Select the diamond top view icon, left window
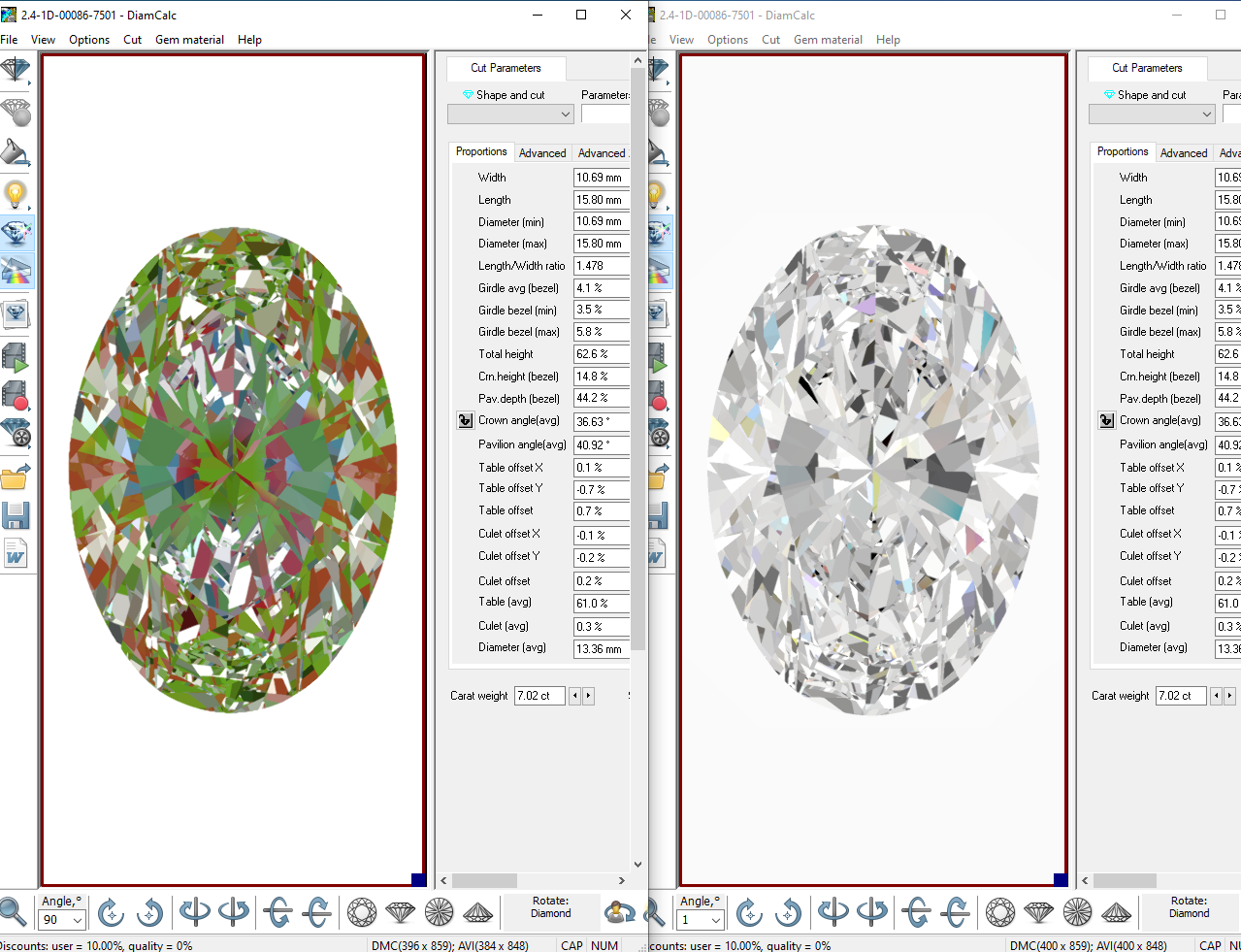Viewport: 1241px width, 952px height. click(x=362, y=912)
